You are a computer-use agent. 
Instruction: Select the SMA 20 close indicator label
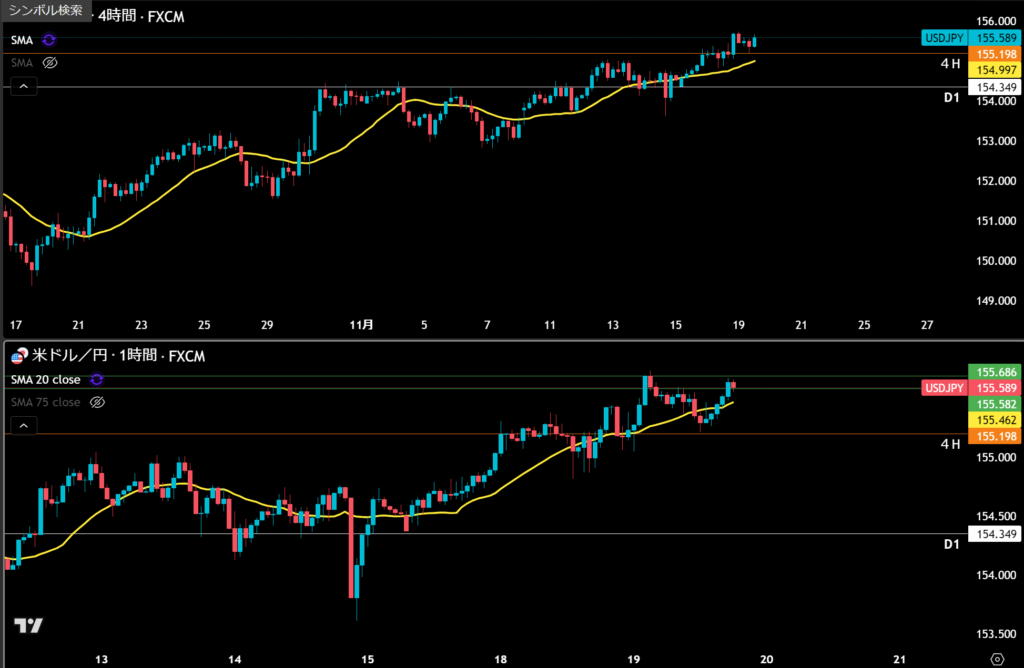45,380
